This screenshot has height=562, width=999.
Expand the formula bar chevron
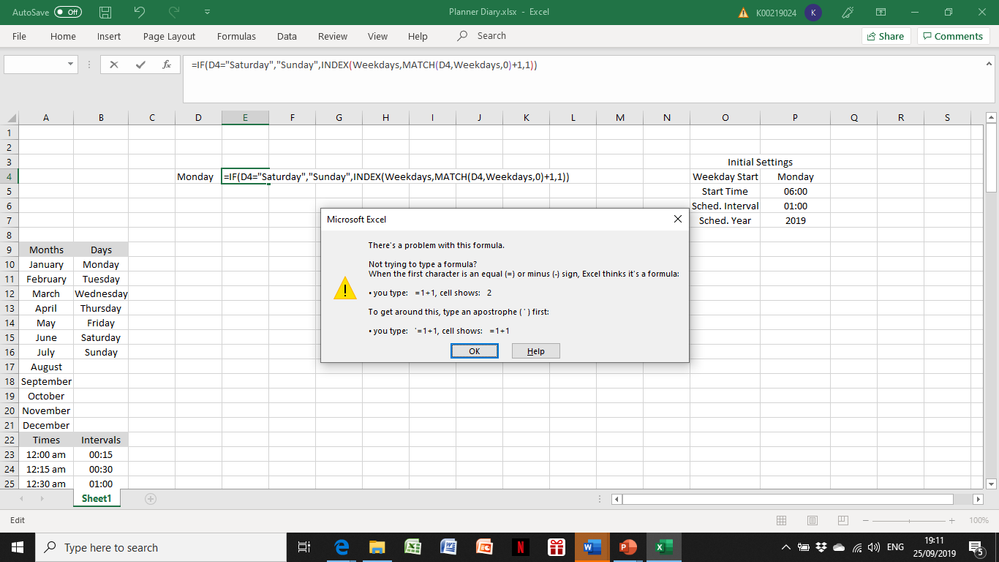click(989, 64)
